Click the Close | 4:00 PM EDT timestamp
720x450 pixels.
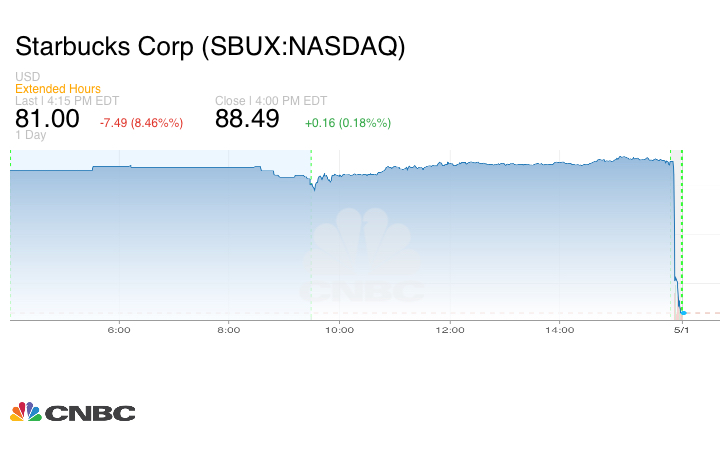(271, 101)
